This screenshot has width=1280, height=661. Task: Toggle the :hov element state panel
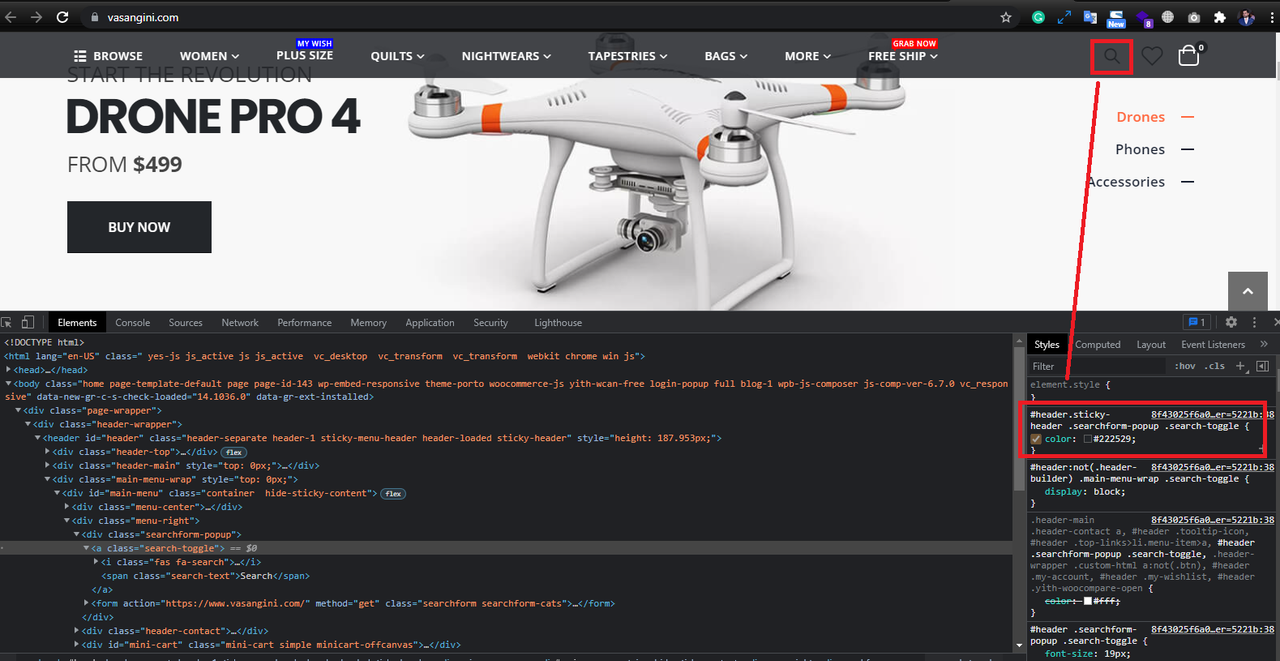click(x=1184, y=366)
